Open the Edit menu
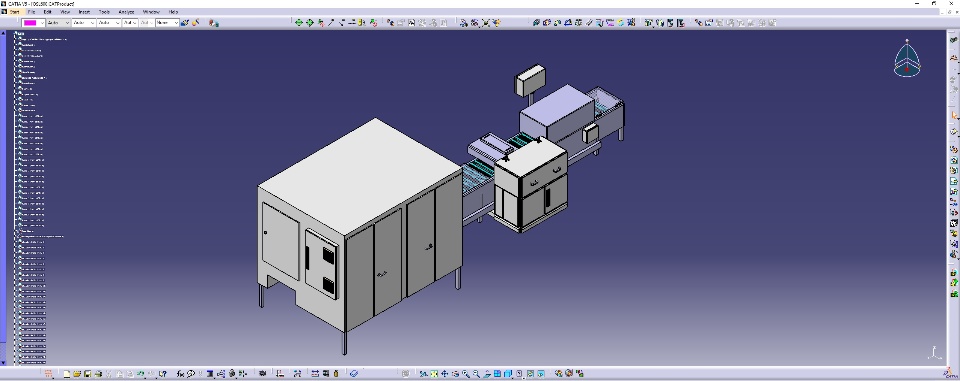The height and width of the screenshot is (381, 960). pyautogui.click(x=47, y=12)
